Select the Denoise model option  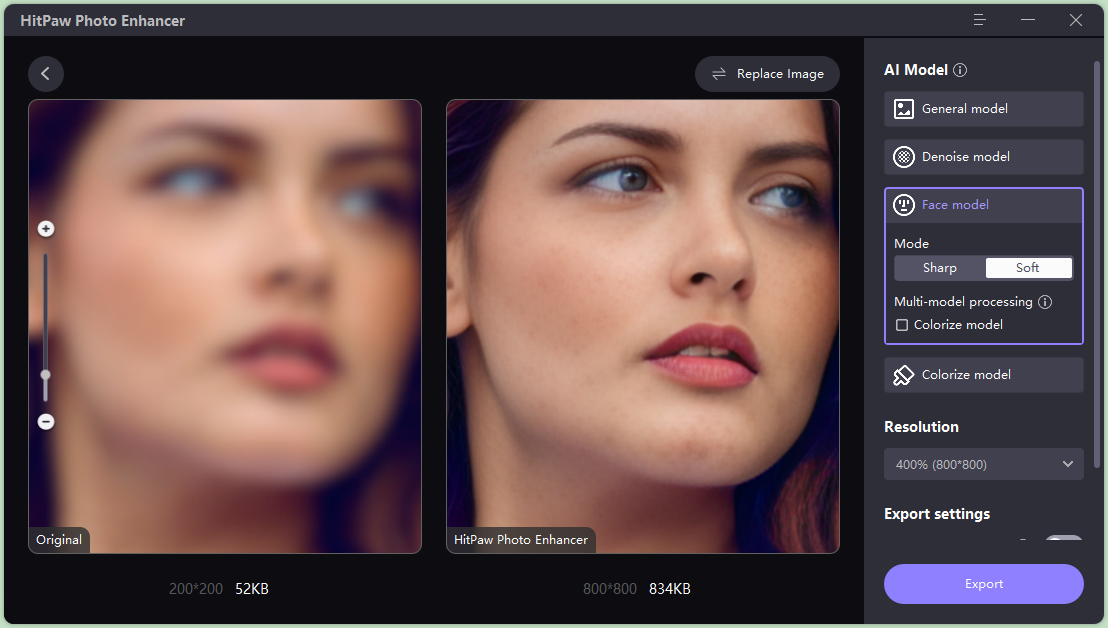pyautogui.click(x=984, y=157)
